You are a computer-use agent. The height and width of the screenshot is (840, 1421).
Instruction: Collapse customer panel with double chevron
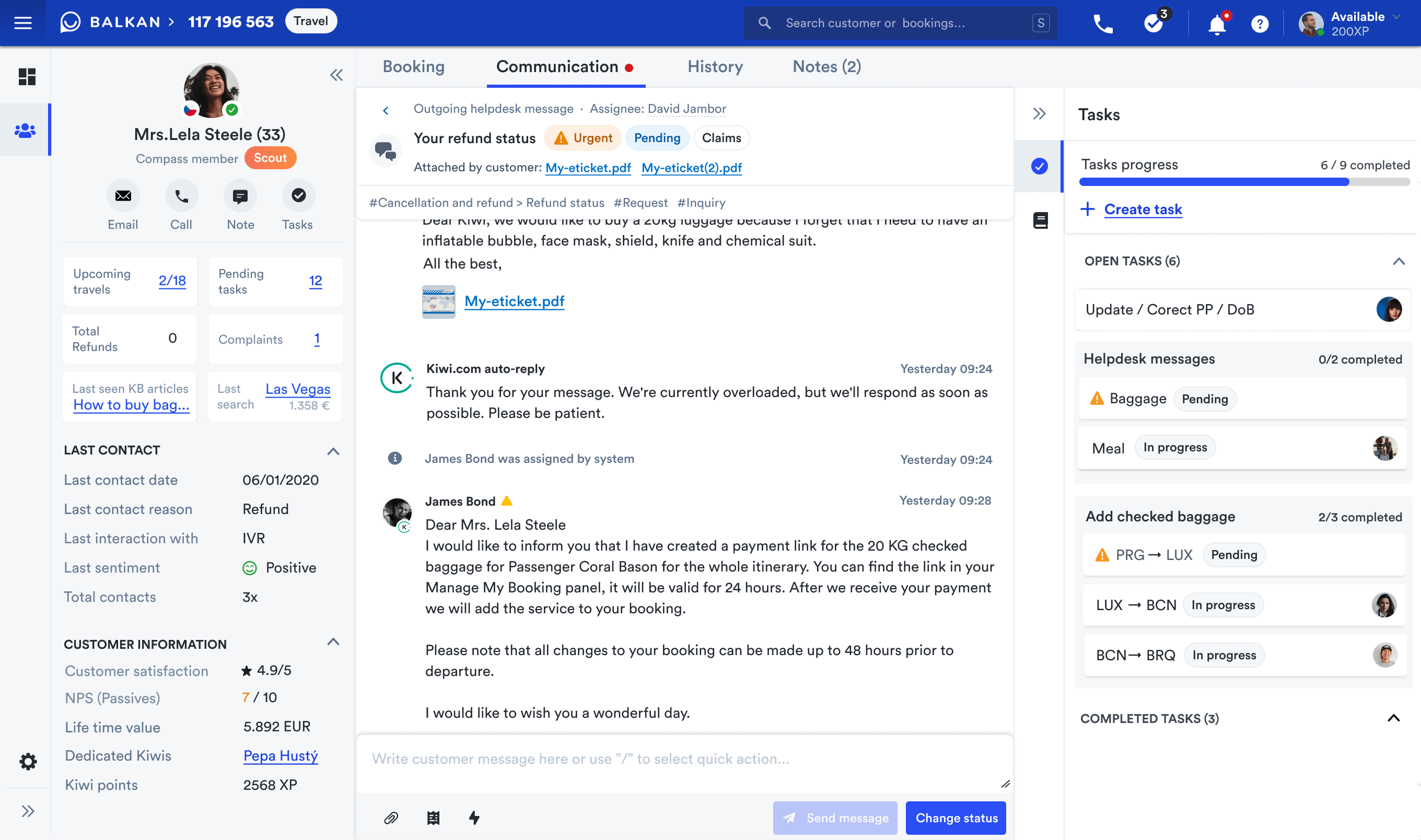coord(336,75)
